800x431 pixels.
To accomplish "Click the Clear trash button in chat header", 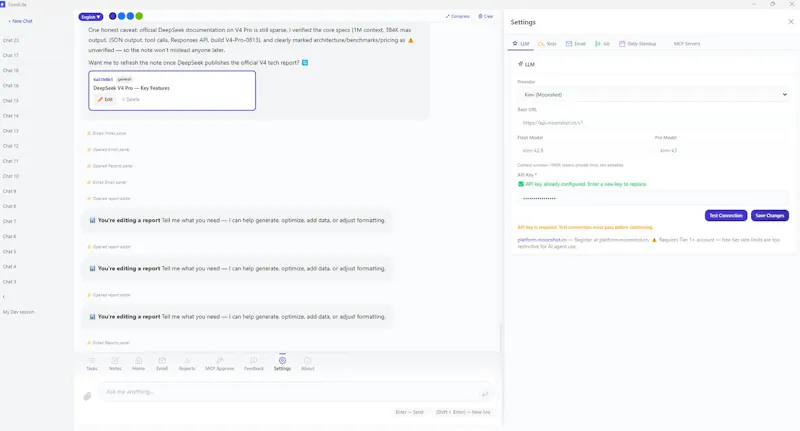I will 486,16.
